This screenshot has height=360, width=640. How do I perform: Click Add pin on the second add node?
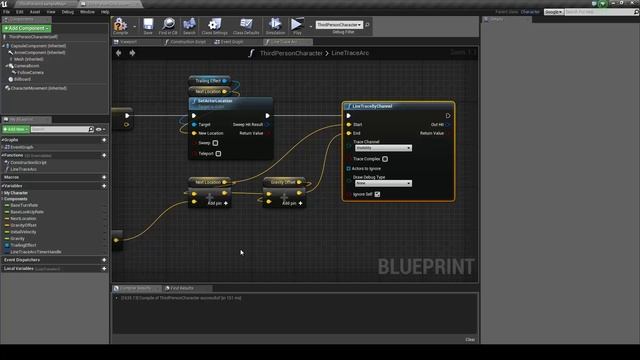point(293,203)
